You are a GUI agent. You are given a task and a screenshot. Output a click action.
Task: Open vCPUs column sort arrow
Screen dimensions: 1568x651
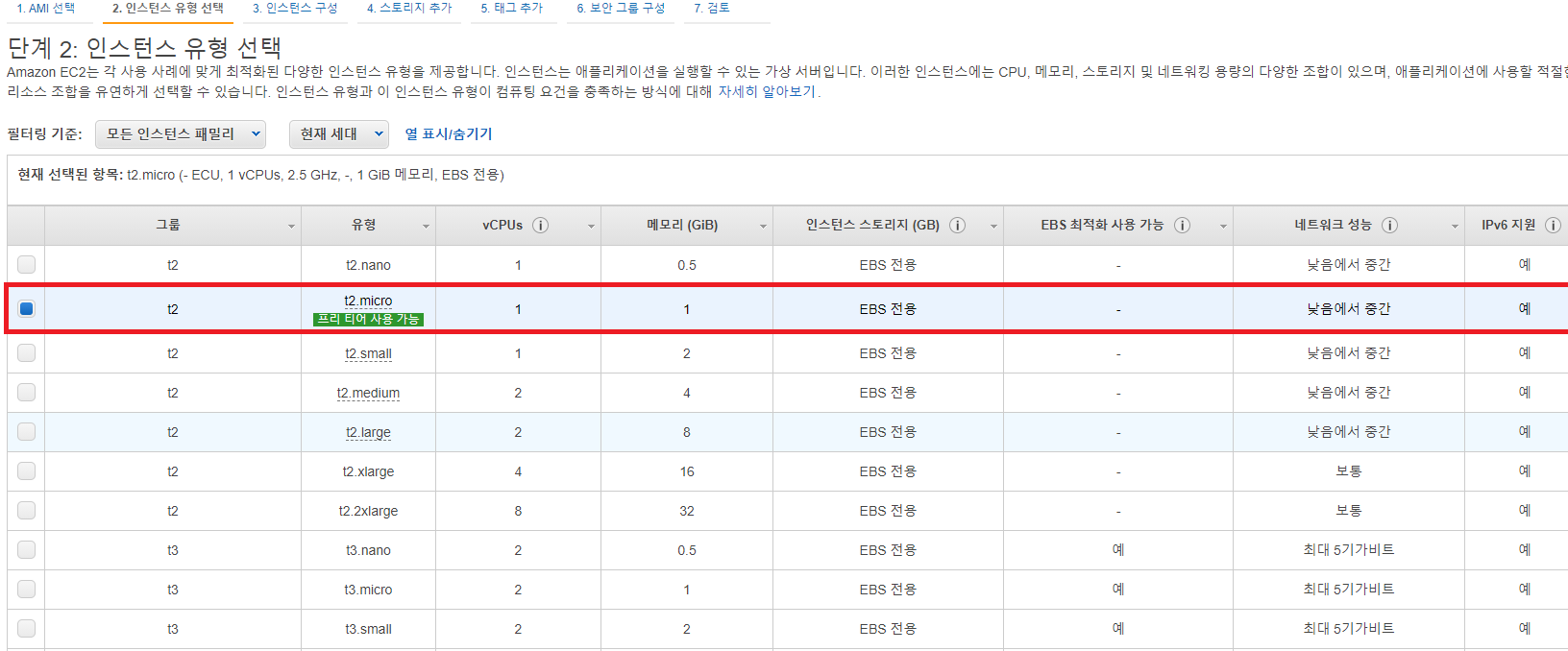click(591, 227)
